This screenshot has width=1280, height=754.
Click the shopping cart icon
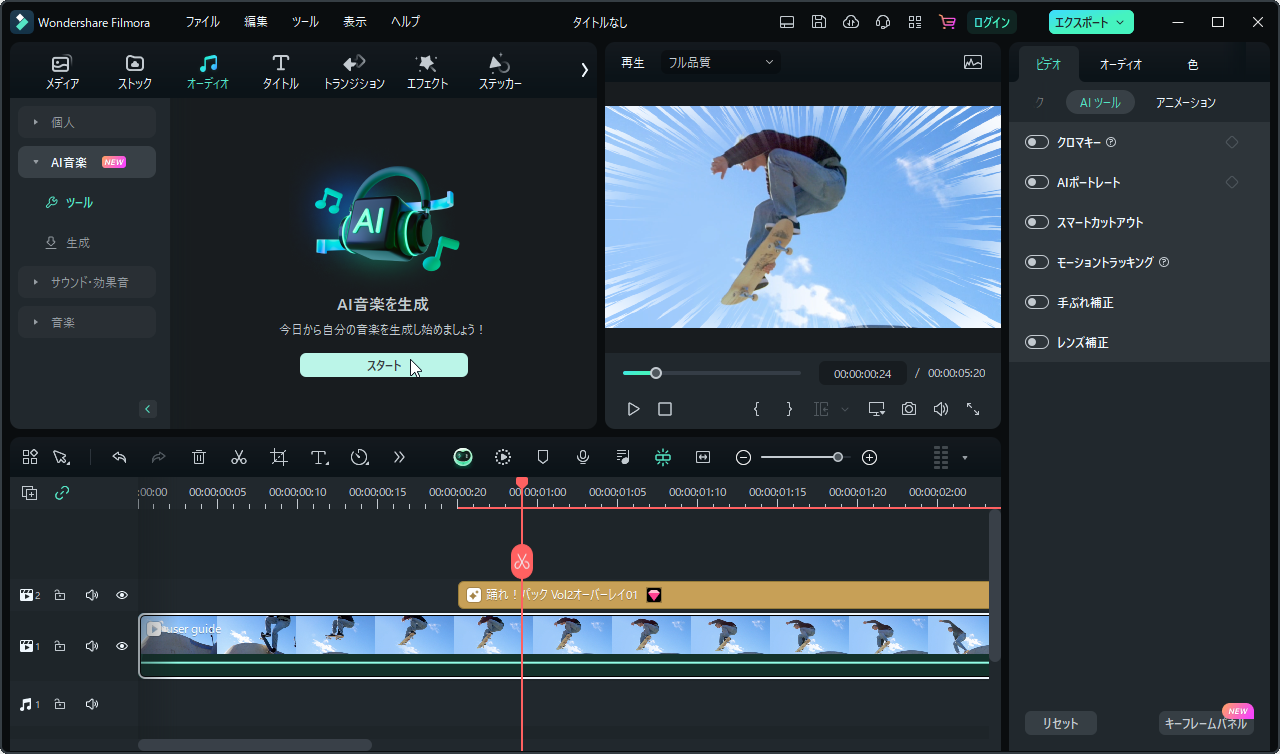947,22
